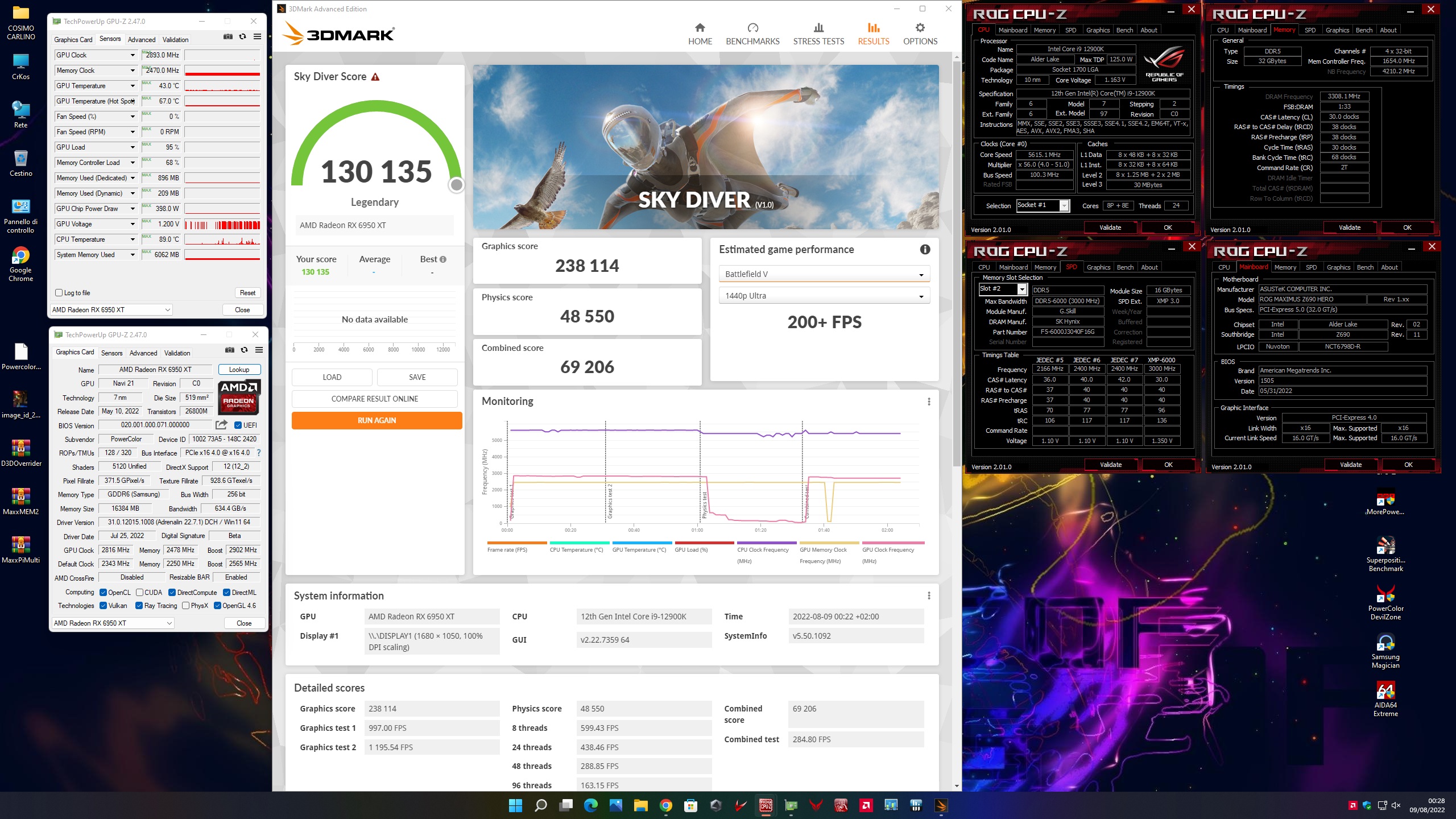Open the 1440p Ultra resolution dropdown
1456x819 pixels.
coord(824,296)
